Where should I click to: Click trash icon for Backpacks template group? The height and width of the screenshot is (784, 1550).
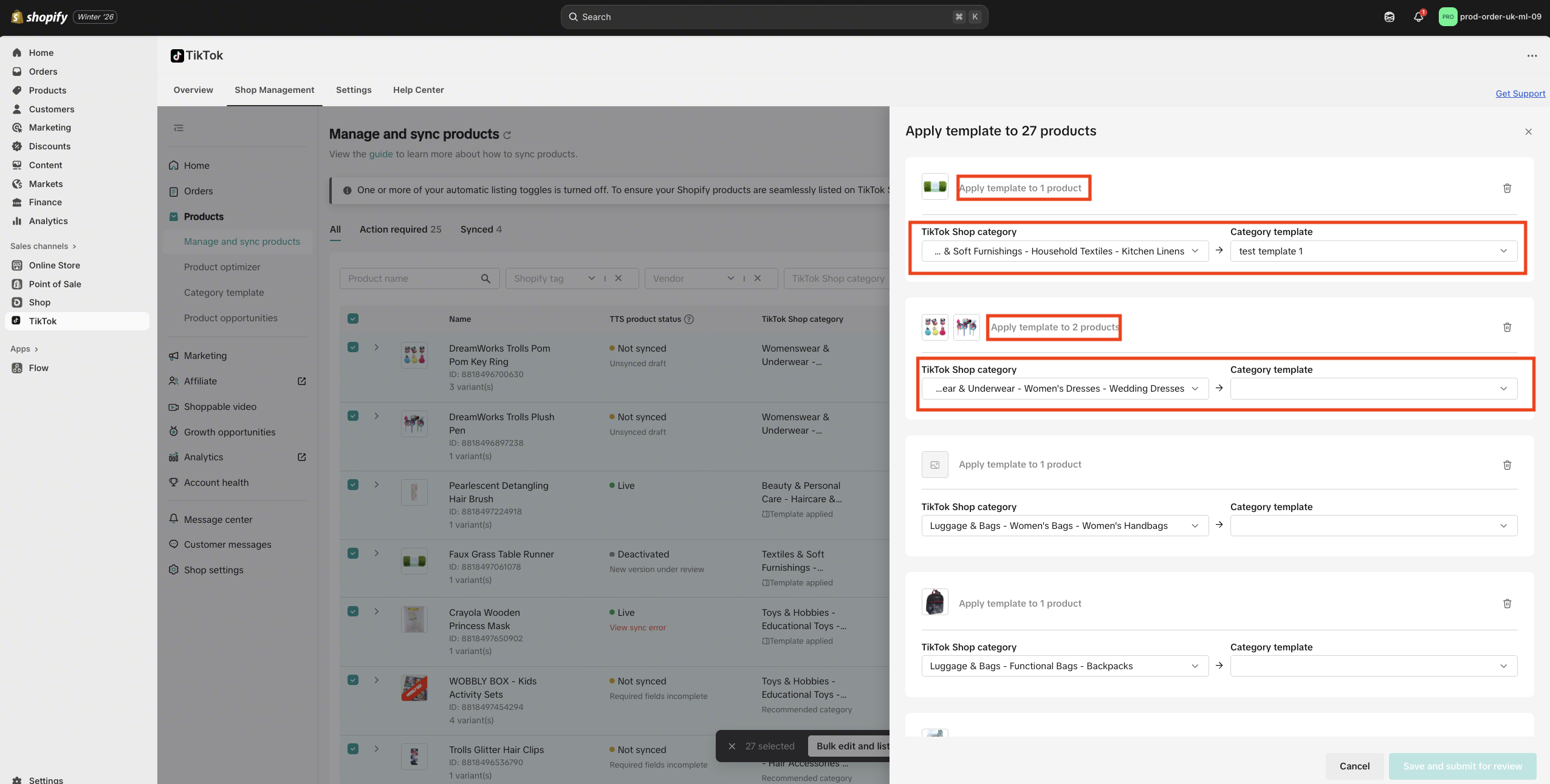1507,604
